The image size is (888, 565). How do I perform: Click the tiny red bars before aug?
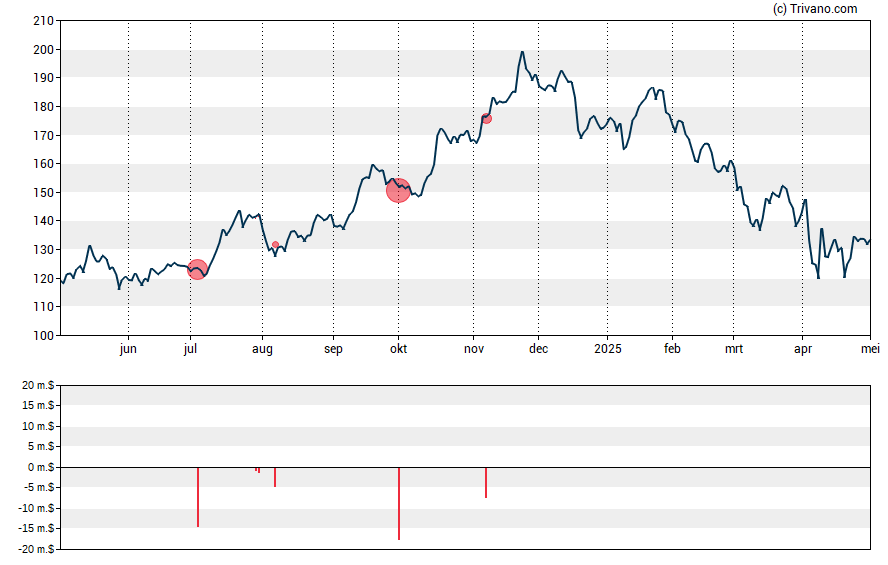pos(258,470)
